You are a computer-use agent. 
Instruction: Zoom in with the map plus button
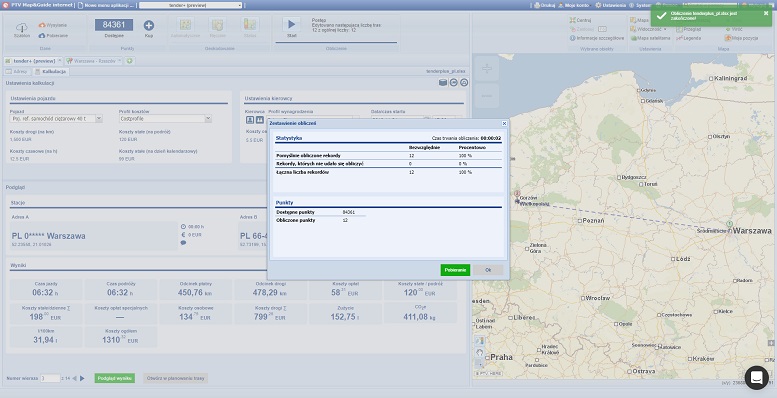click(x=487, y=69)
